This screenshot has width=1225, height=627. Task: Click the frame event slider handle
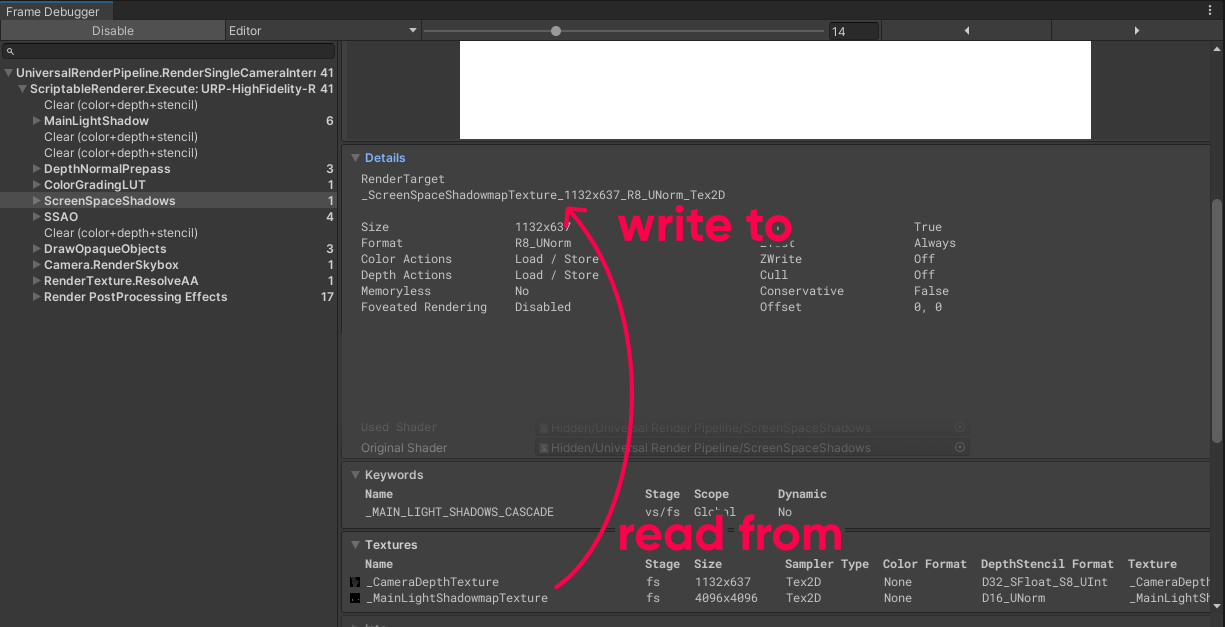(556, 31)
